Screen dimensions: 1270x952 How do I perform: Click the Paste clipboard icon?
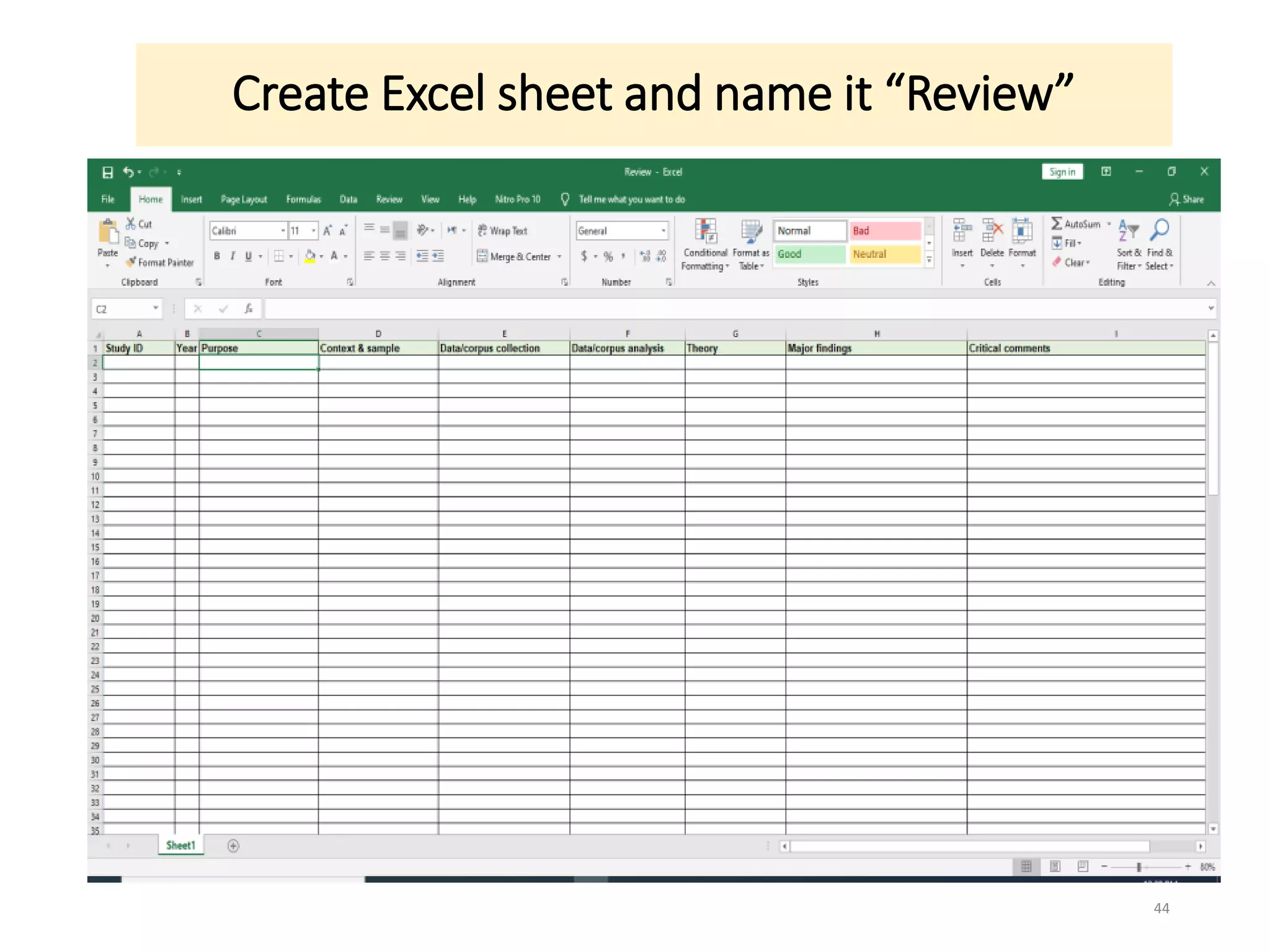(109, 232)
